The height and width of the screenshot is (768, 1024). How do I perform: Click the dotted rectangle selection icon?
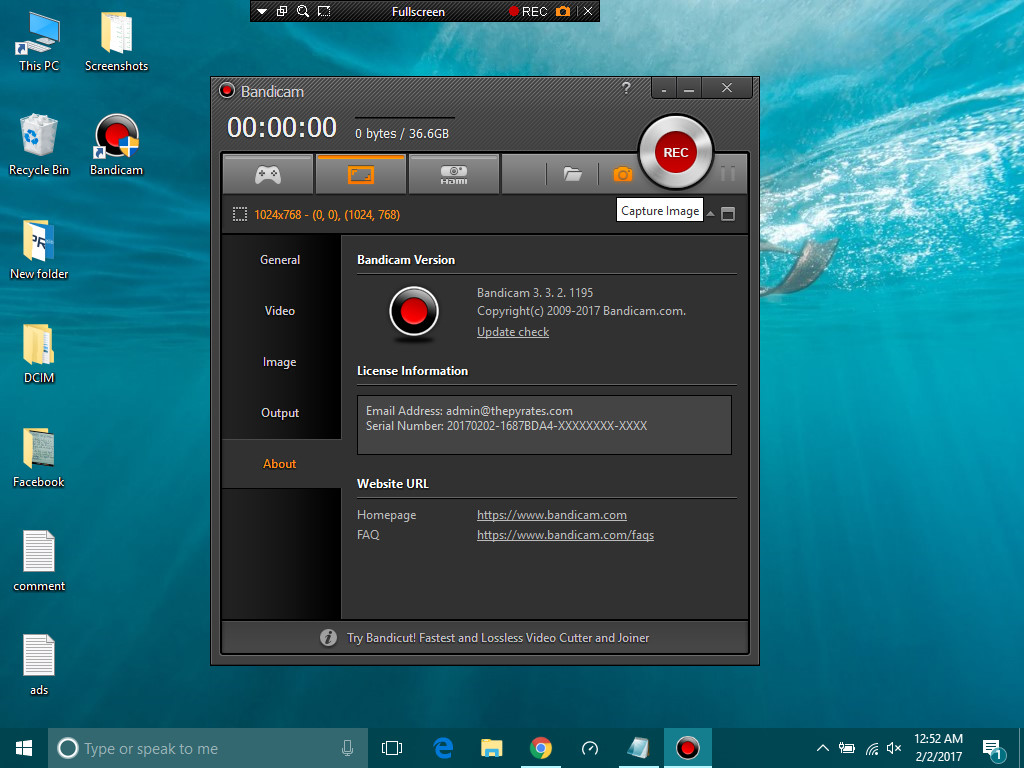click(x=240, y=214)
